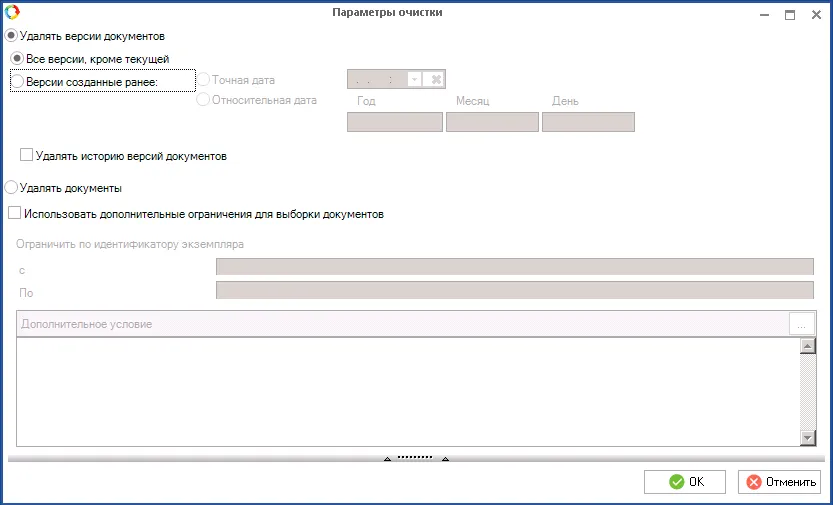The width and height of the screenshot is (833, 505).
Task: Clear the exact date with the X icon
Action: [436, 80]
